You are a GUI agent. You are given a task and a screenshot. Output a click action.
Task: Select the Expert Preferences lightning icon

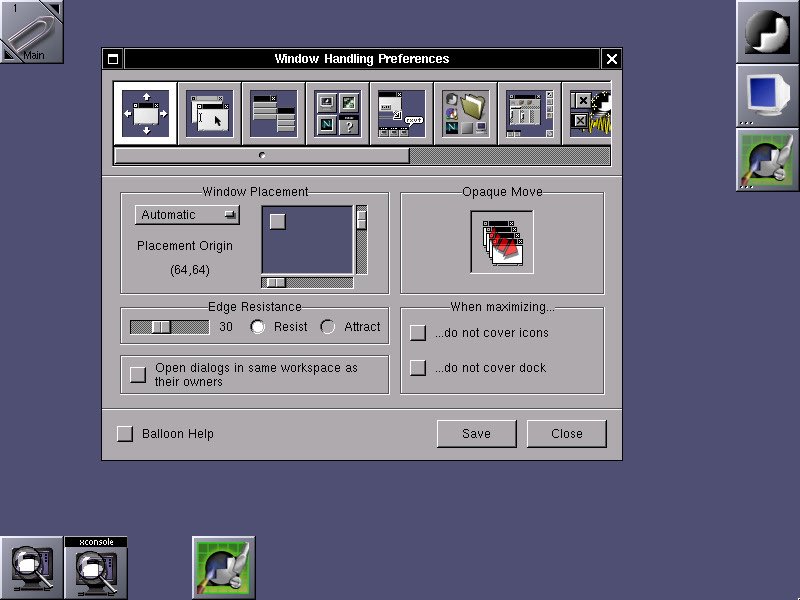(x=593, y=112)
